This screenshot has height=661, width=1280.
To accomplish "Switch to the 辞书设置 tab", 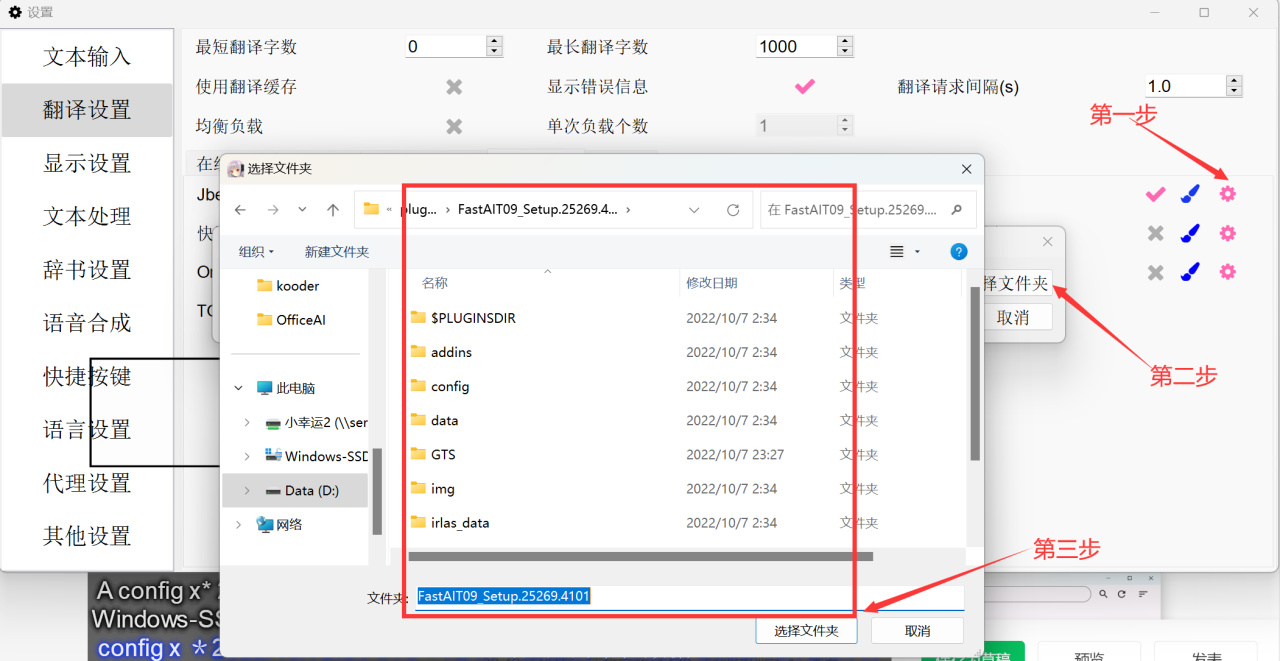I will pyautogui.click(x=87, y=270).
